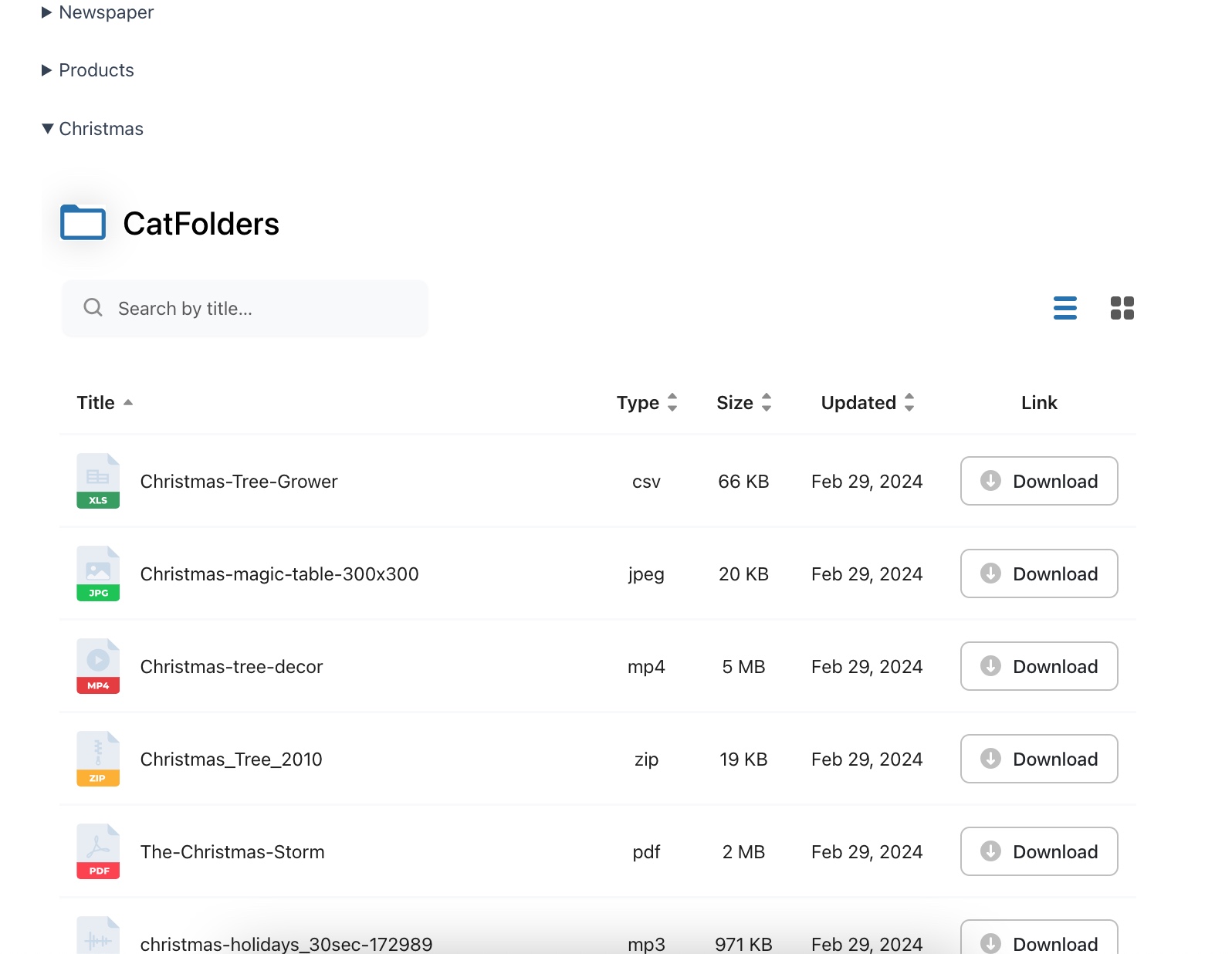
Task: Switch to list view layout
Action: [1064, 308]
